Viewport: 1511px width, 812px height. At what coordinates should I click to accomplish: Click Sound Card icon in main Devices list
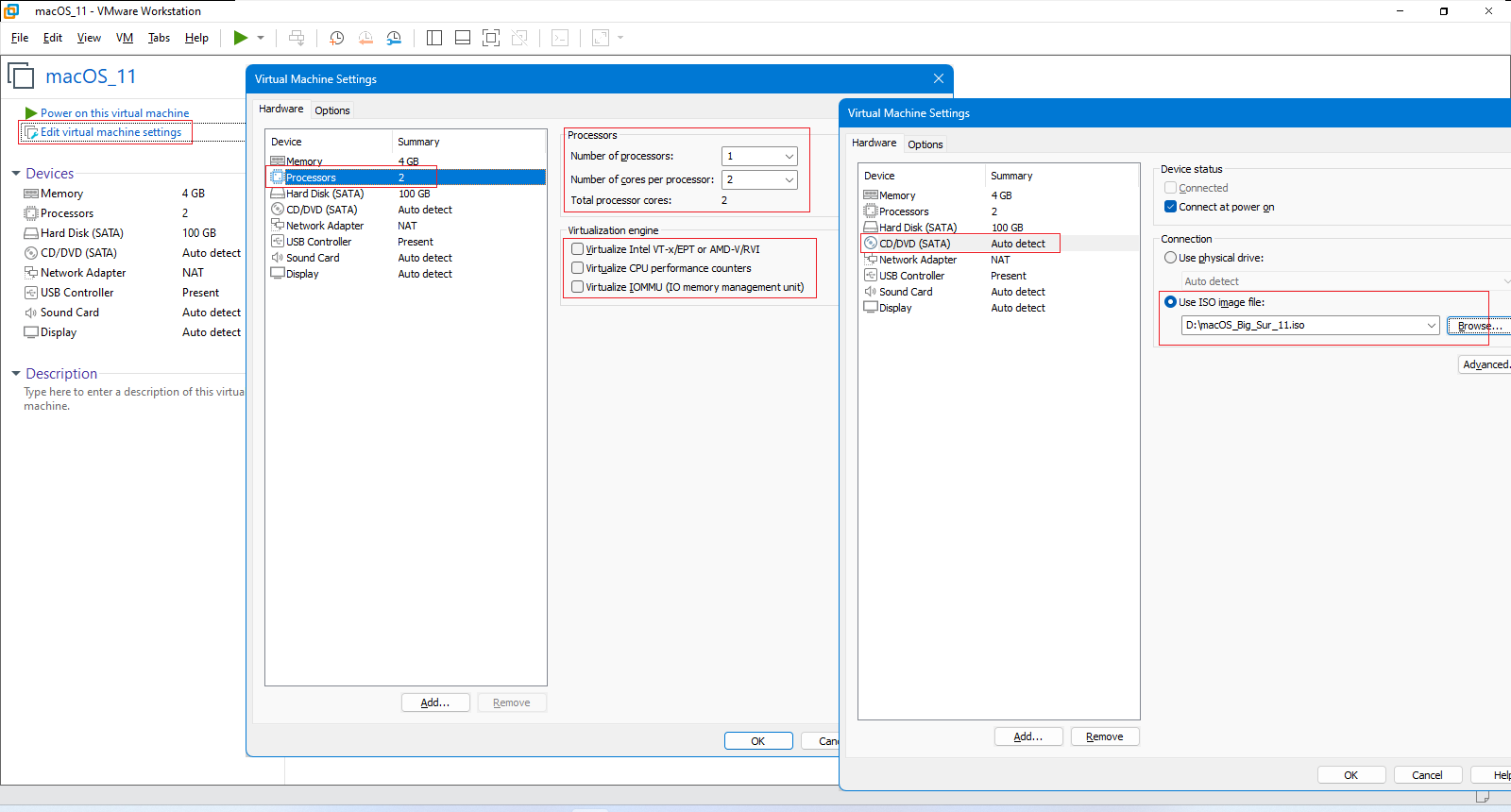[31, 313]
